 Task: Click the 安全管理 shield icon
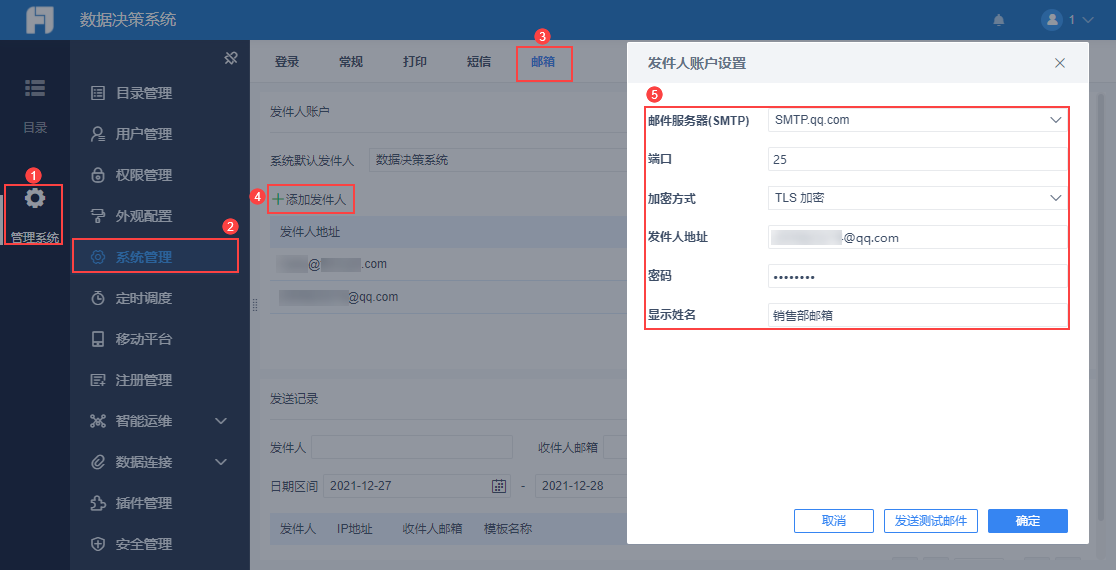point(98,544)
